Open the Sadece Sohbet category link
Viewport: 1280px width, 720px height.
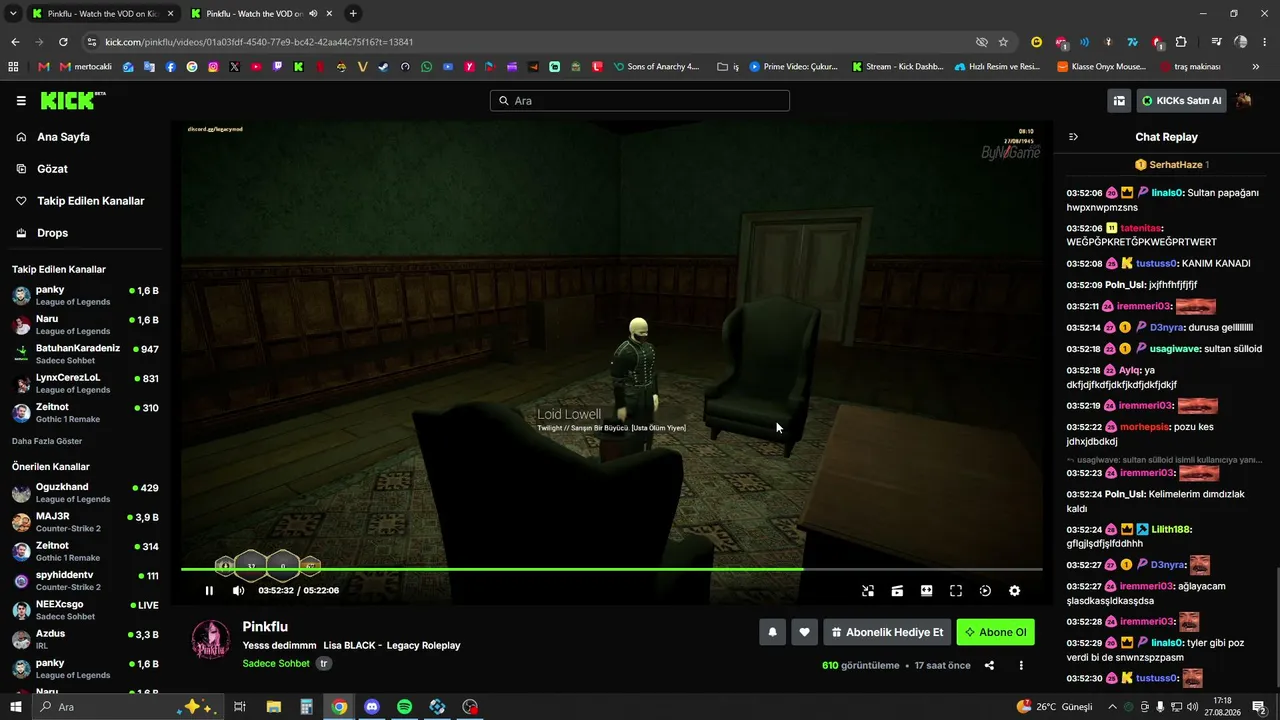276,663
